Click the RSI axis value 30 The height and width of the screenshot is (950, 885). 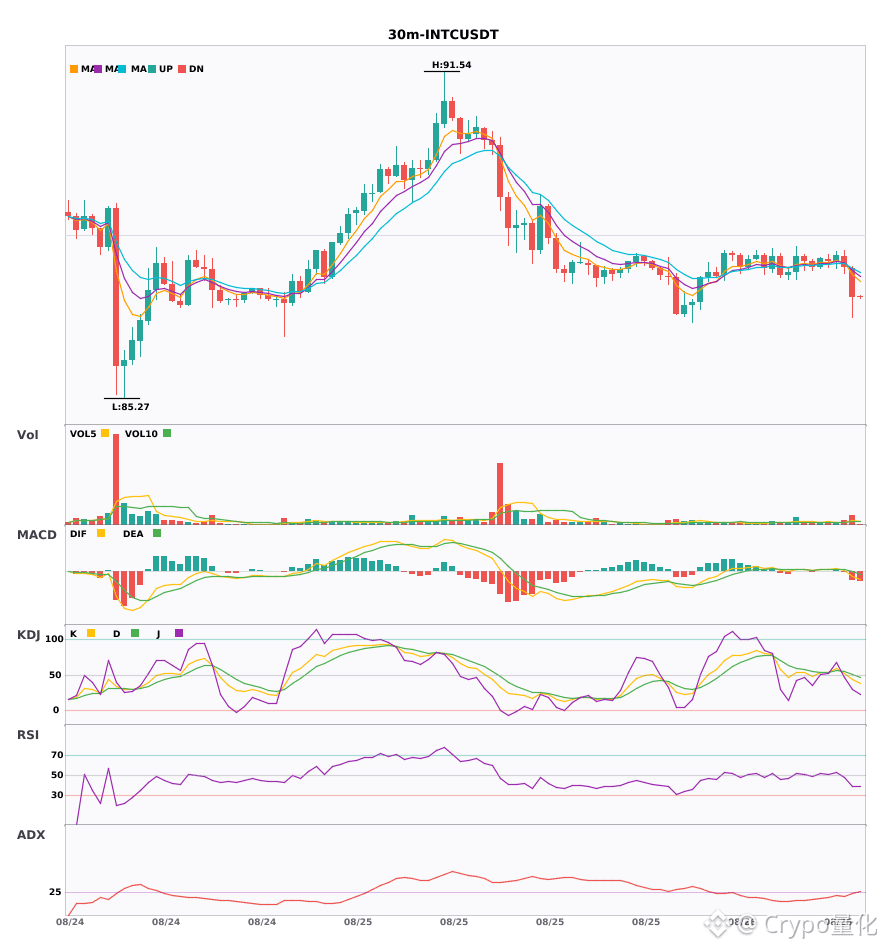(57, 795)
